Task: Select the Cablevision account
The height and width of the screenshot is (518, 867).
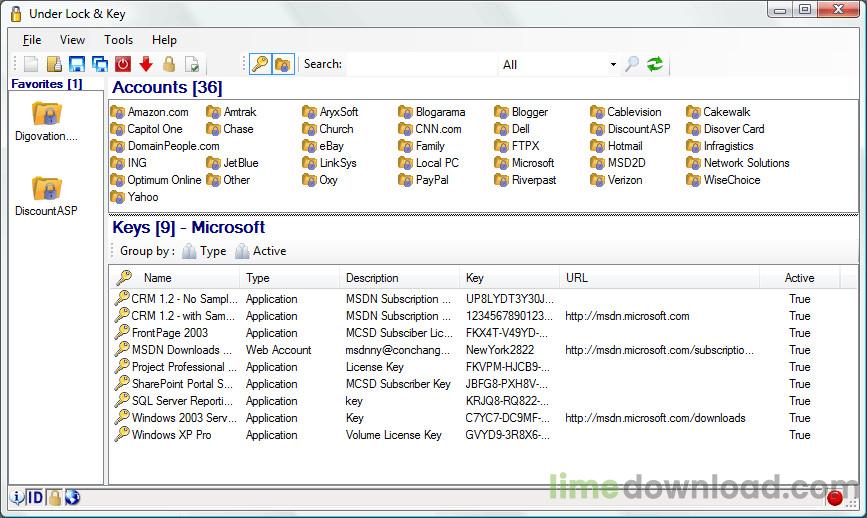Action: [626, 112]
